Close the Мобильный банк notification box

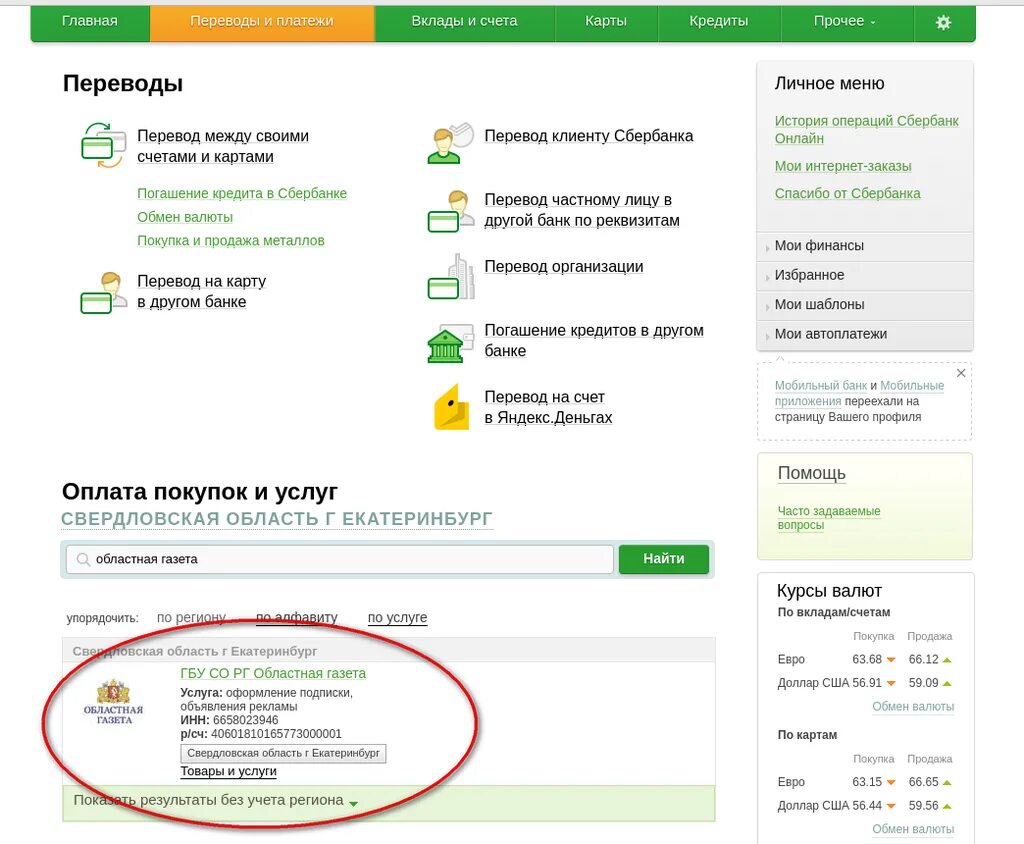pos(961,373)
